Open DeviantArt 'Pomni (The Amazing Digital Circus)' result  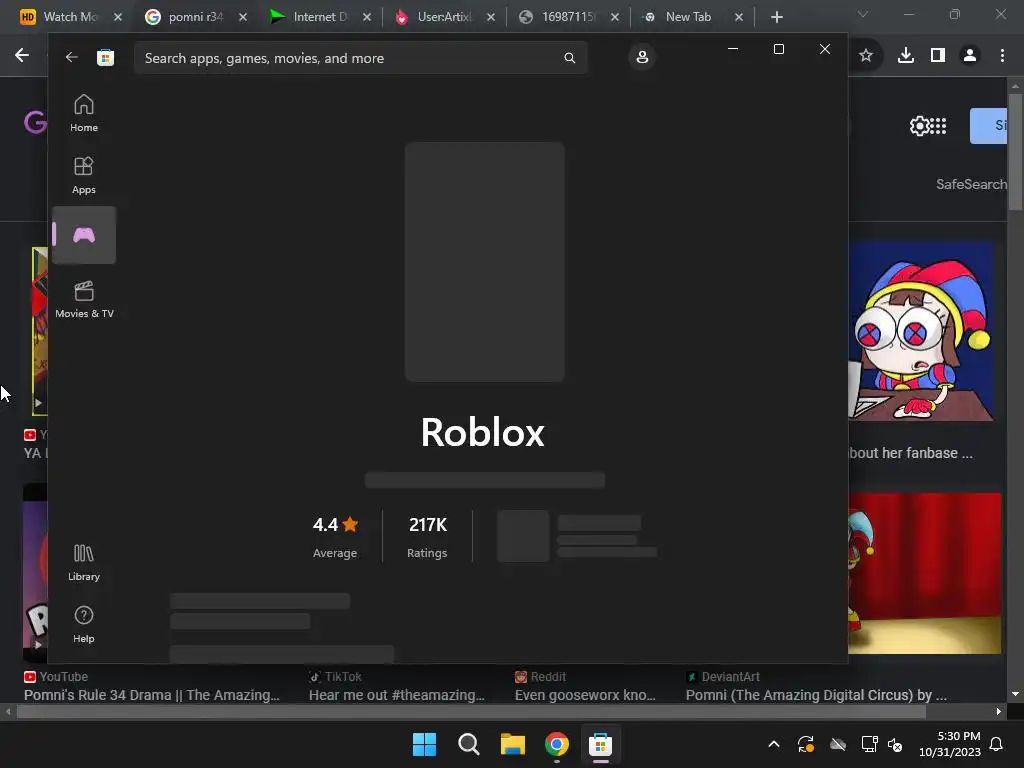816,695
